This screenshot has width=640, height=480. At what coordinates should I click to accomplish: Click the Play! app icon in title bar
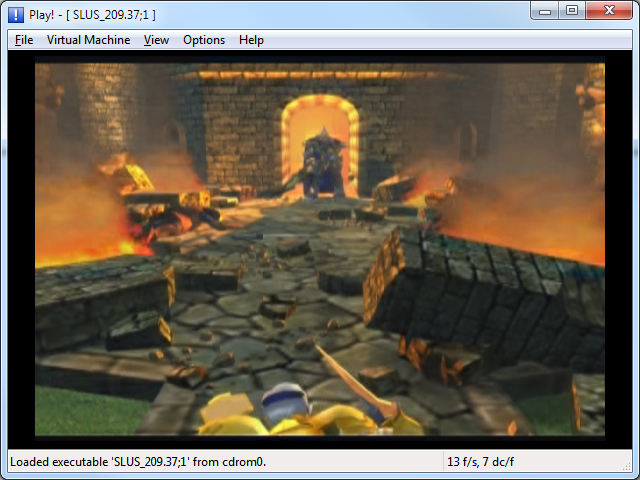pos(16,15)
